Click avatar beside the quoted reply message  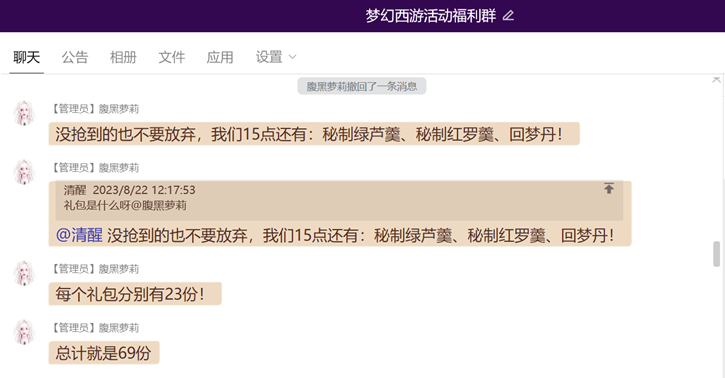coord(24,172)
